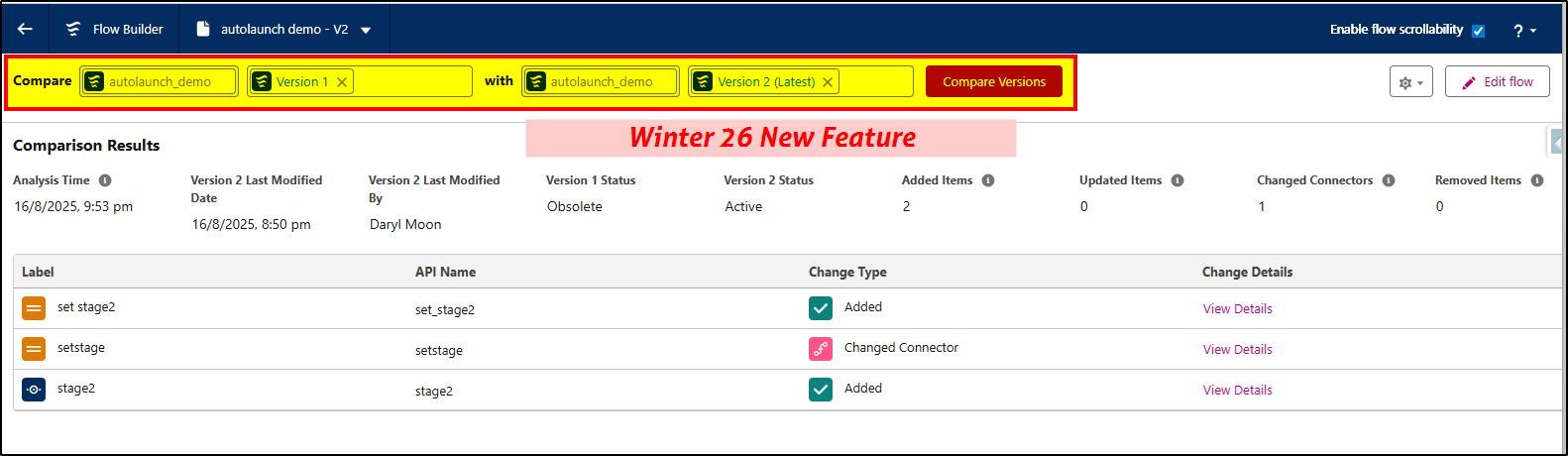Click the Compare Versions button
1568x456 pixels.
(993, 81)
